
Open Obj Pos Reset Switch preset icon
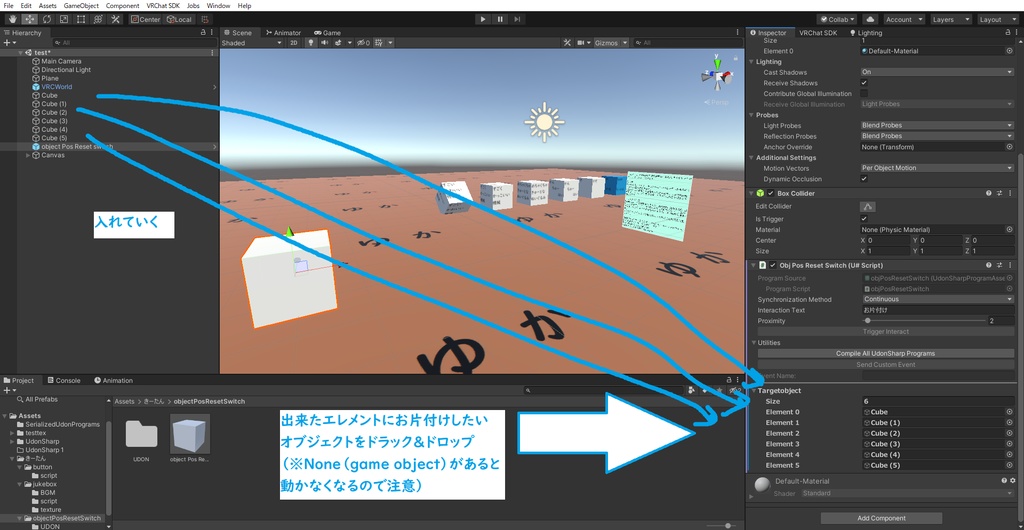1000,266
